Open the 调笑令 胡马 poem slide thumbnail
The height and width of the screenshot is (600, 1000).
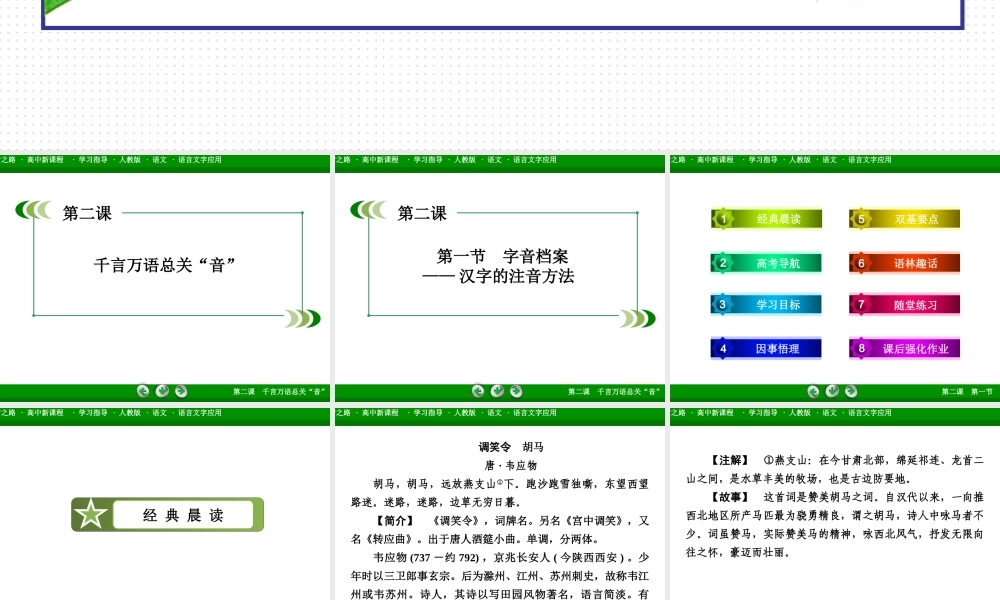[x=500, y=504]
